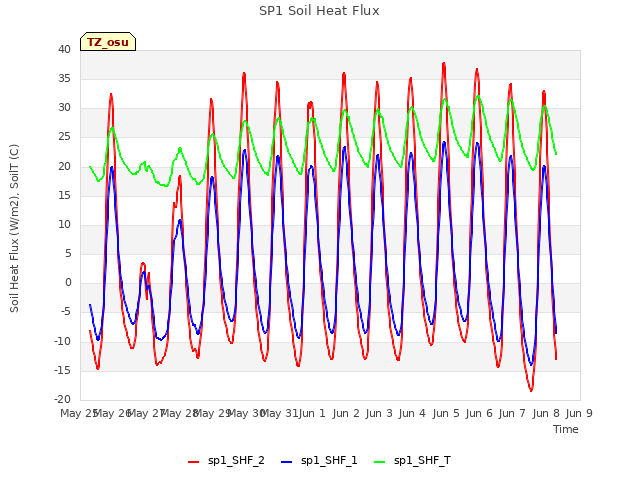Screen dimensions: 640x480
Task: Click the -20 y-axis tick label
Action: [x=63, y=399]
